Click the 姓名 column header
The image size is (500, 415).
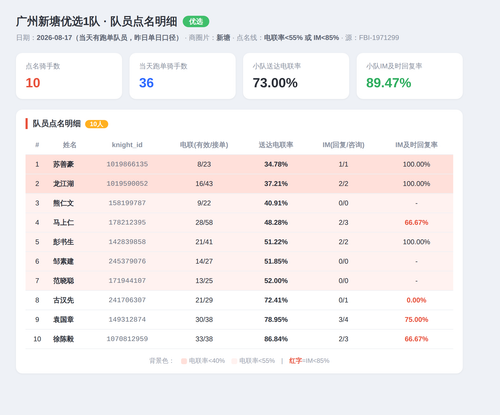point(69,145)
